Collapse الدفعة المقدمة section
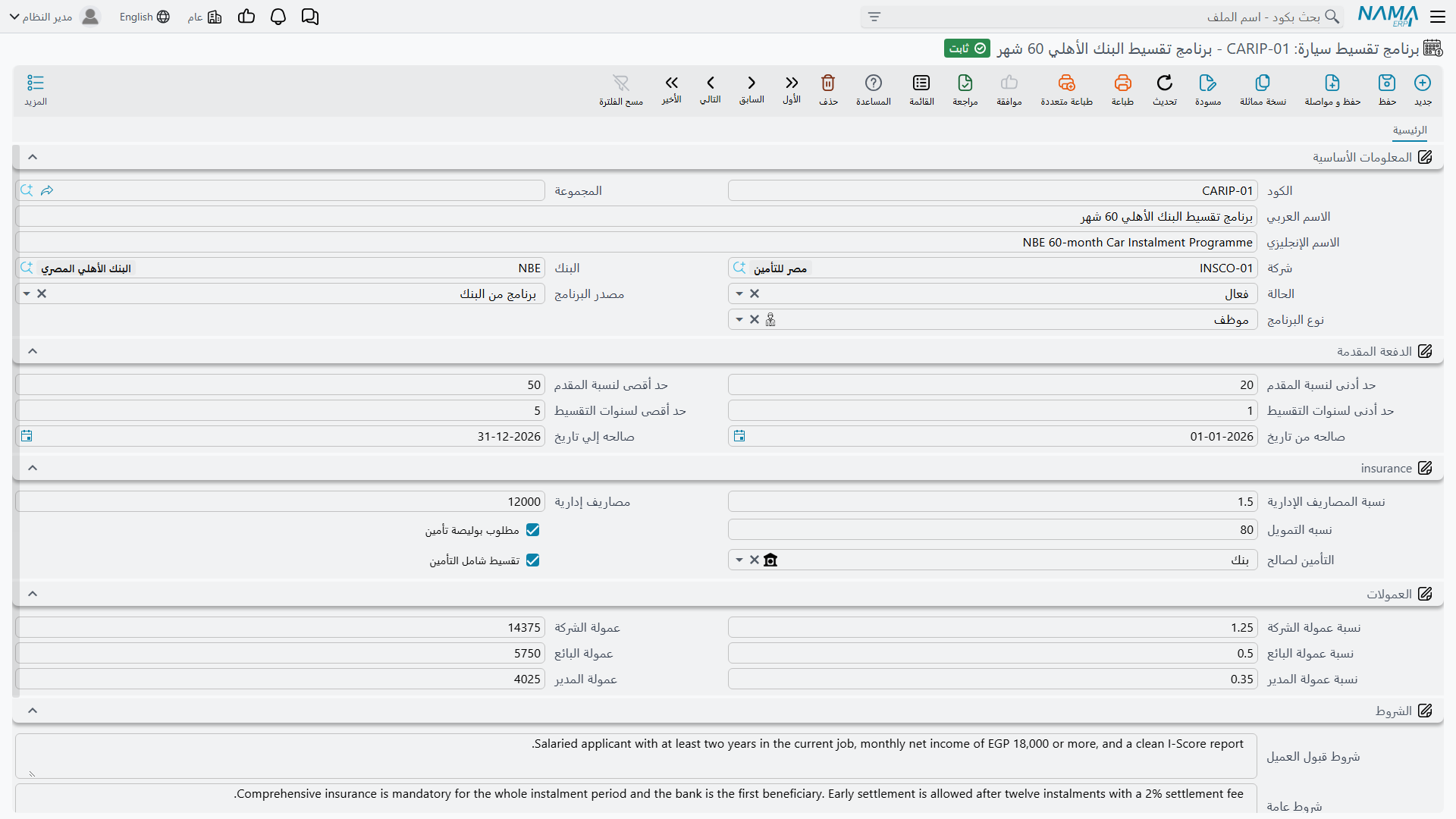Screen dimensions: 1456x819 [33, 351]
